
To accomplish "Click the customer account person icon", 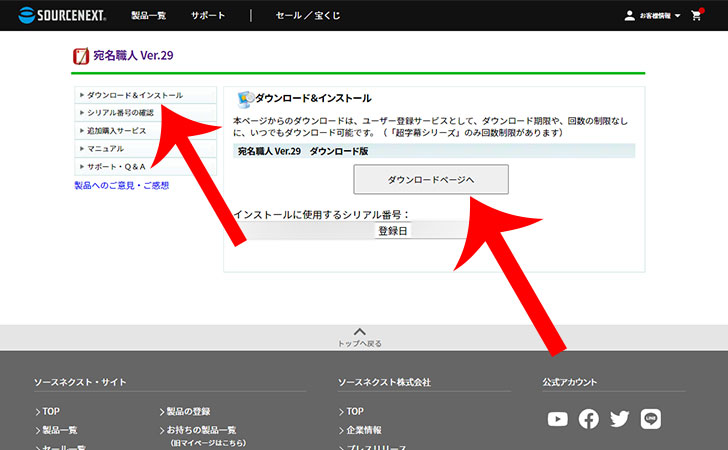I will pos(630,16).
